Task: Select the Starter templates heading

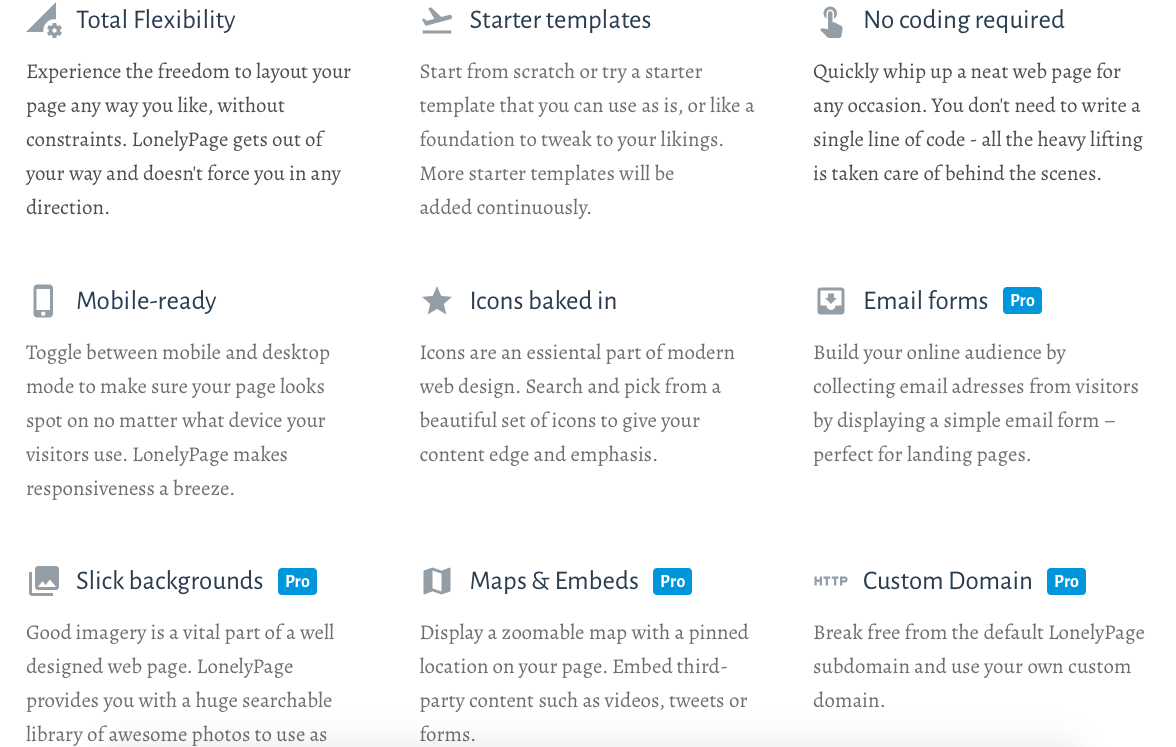Action: click(x=560, y=20)
